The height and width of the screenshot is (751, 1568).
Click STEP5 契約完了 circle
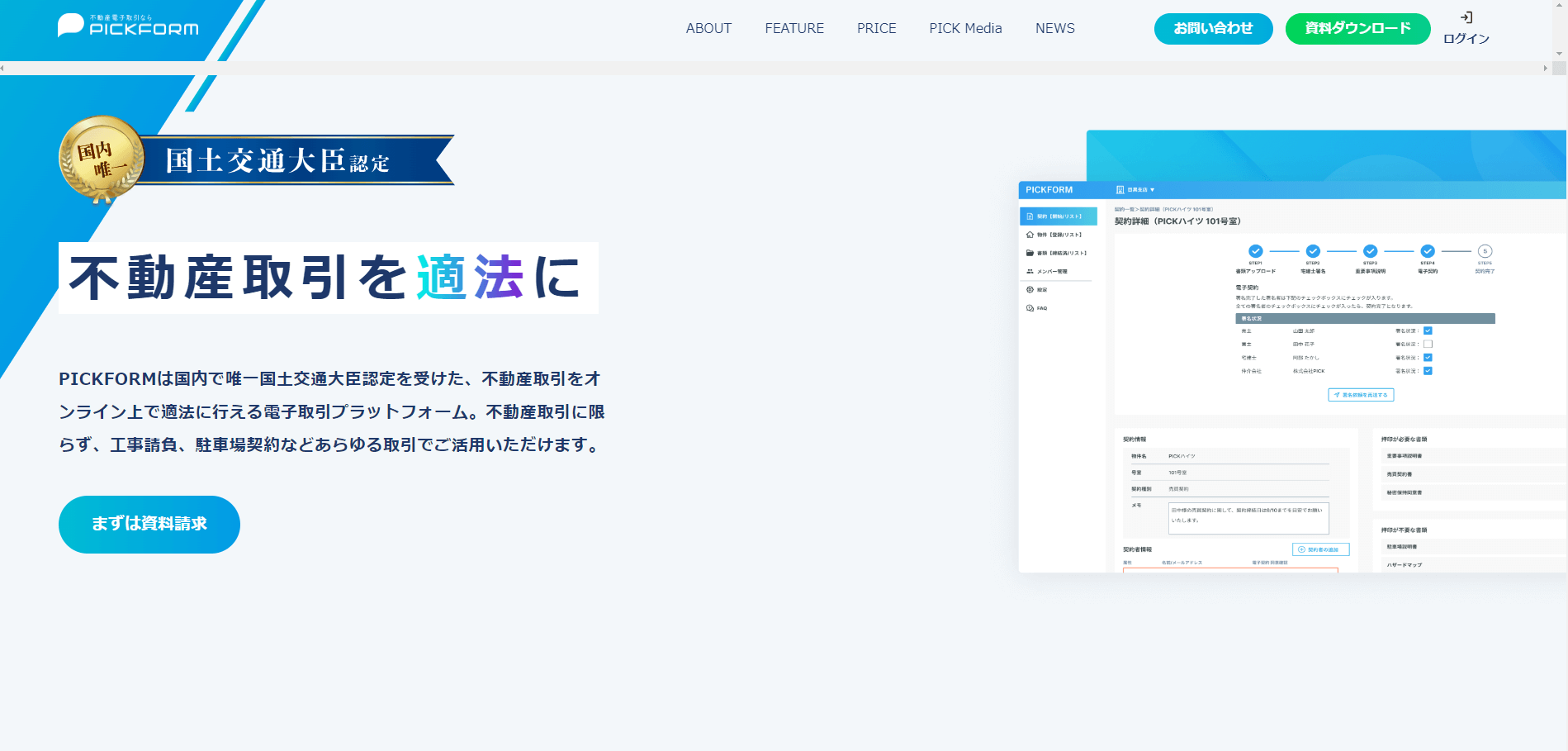point(1485,251)
